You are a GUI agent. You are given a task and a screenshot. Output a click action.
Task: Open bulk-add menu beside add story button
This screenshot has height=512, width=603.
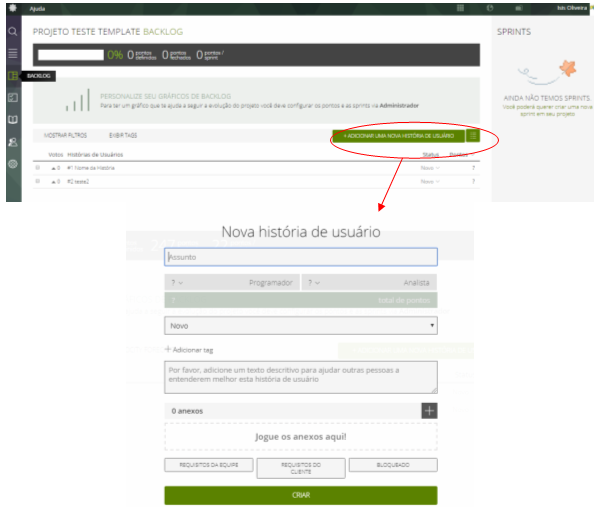point(473,134)
